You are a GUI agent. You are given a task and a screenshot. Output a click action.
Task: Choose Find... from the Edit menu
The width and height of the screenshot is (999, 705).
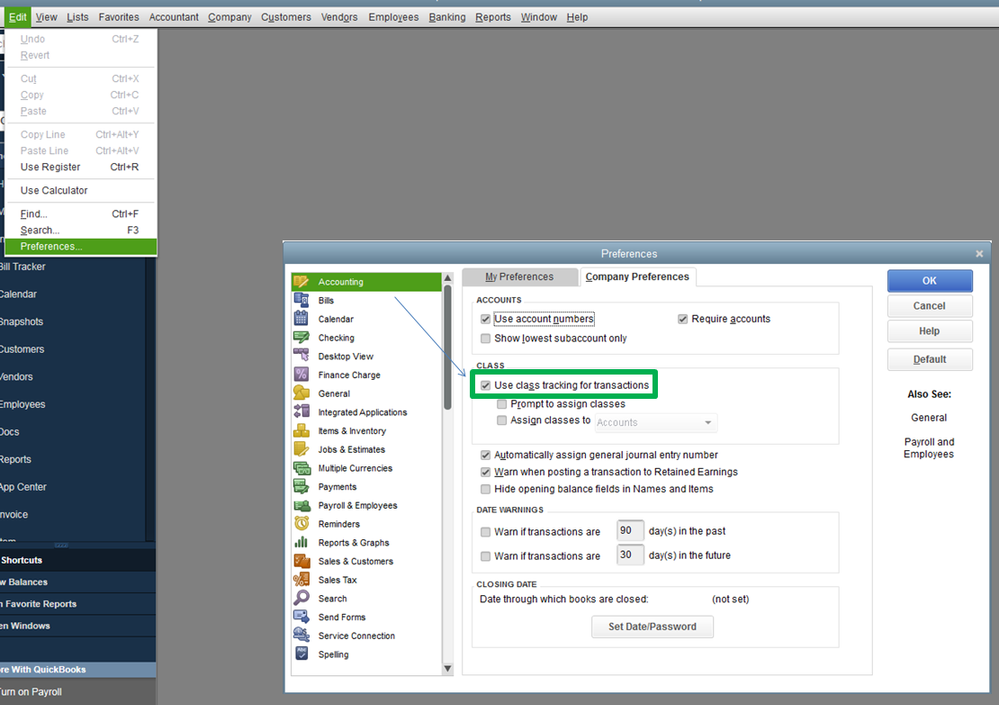click(80, 214)
